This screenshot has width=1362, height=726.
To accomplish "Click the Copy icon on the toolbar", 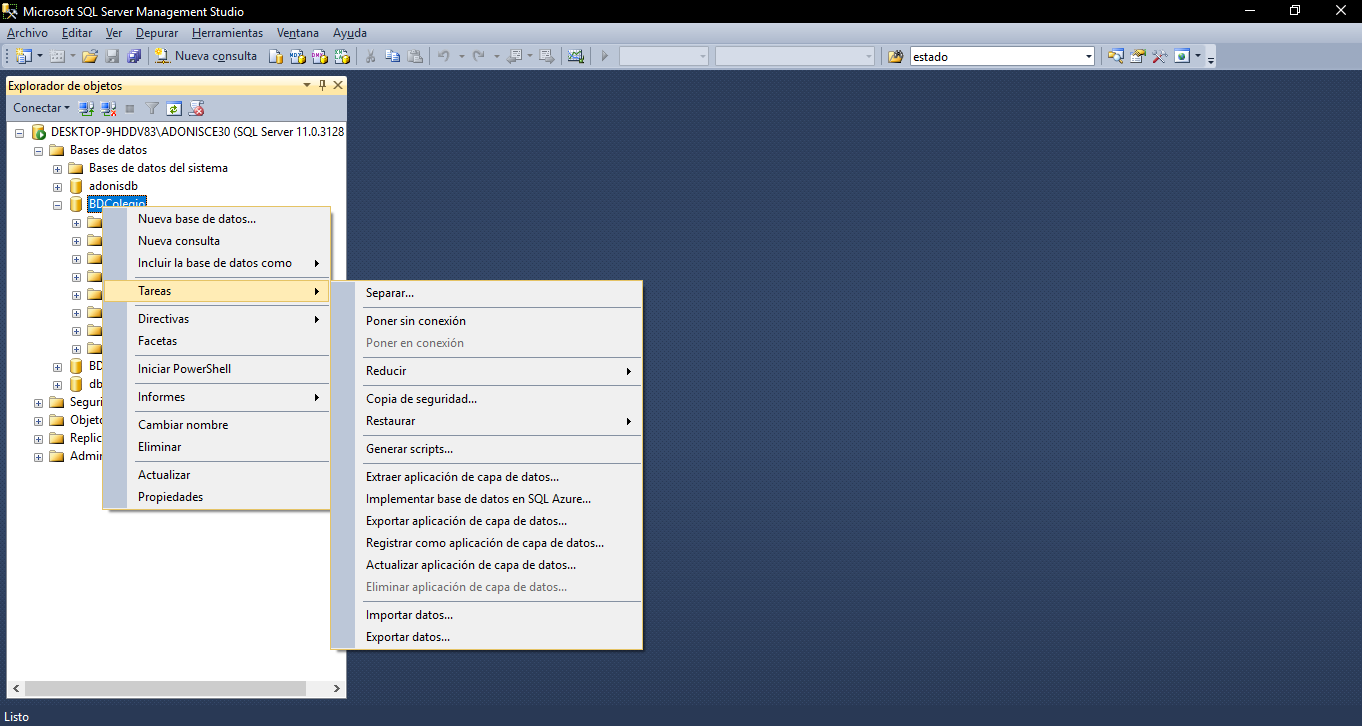I will tap(391, 57).
